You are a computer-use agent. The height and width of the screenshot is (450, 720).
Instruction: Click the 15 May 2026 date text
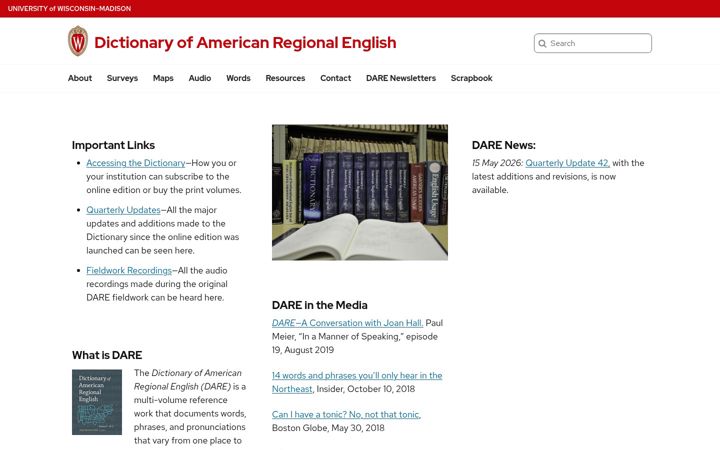pos(497,163)
